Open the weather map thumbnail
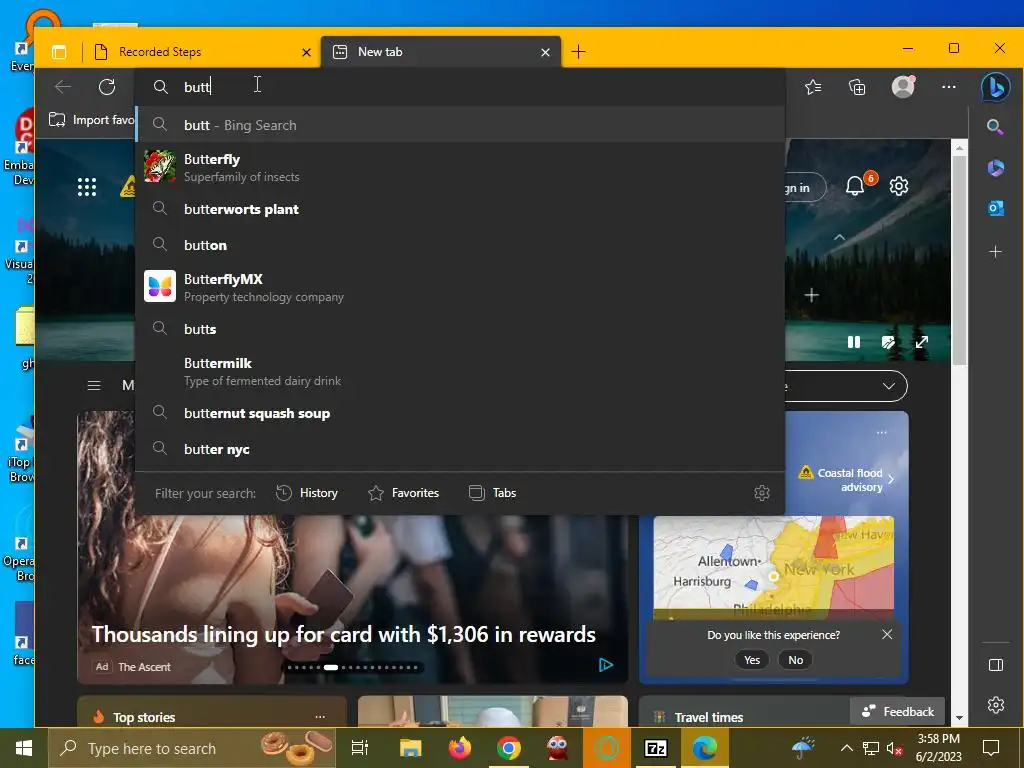Image resolution: width=1024 pixels, height=768 pixels. click(773, 567)
